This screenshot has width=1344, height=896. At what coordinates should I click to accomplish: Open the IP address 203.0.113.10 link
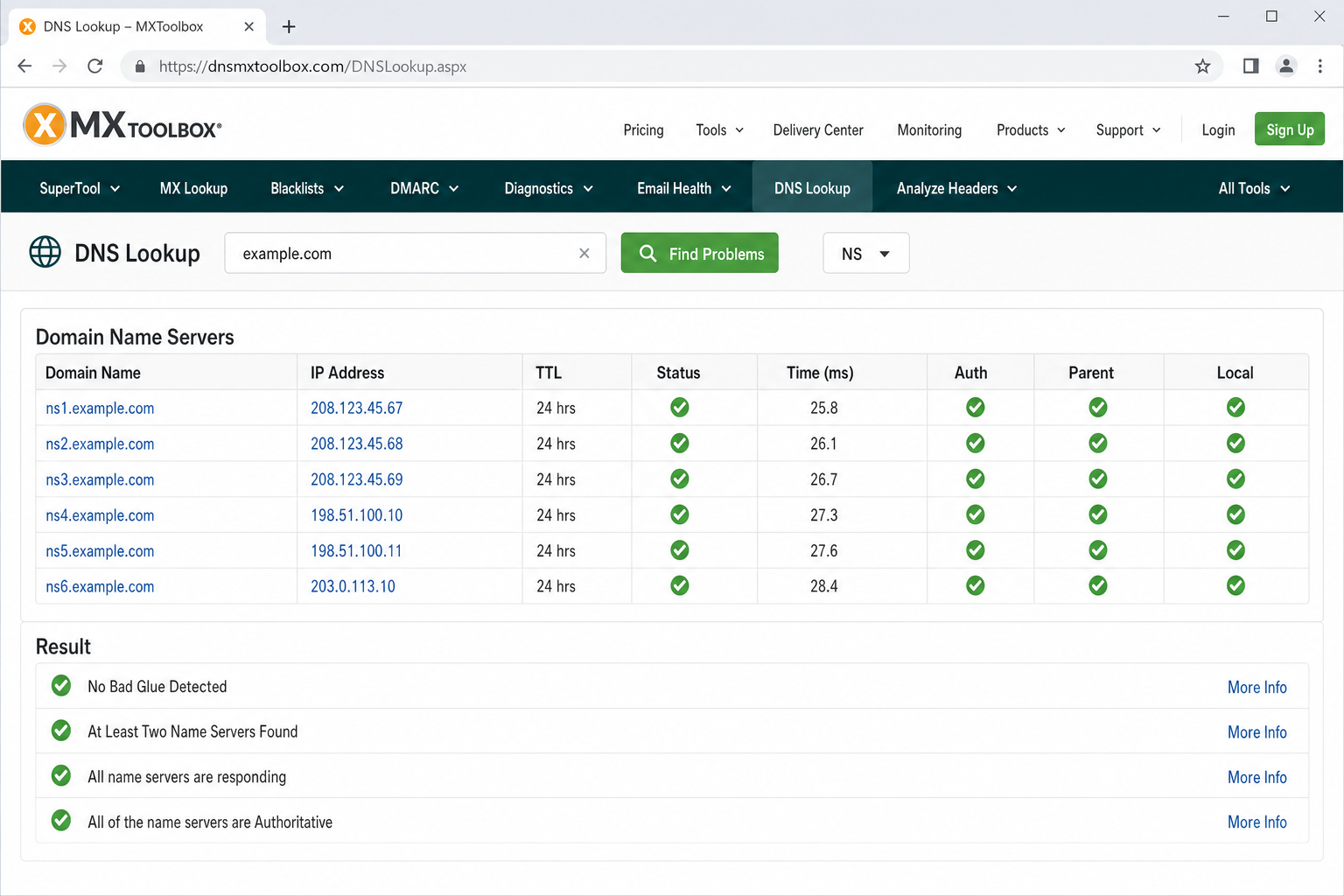click(353, 586)
